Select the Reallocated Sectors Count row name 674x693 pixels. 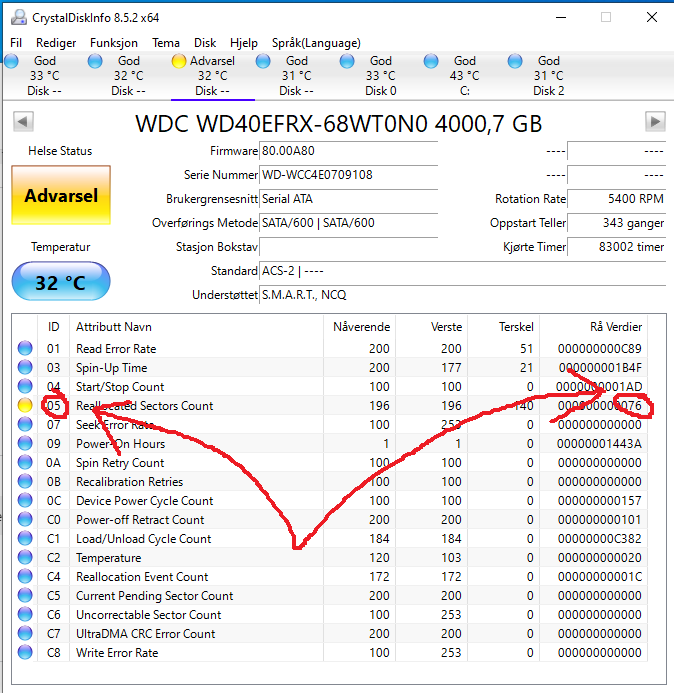click(x=145, y=406)
